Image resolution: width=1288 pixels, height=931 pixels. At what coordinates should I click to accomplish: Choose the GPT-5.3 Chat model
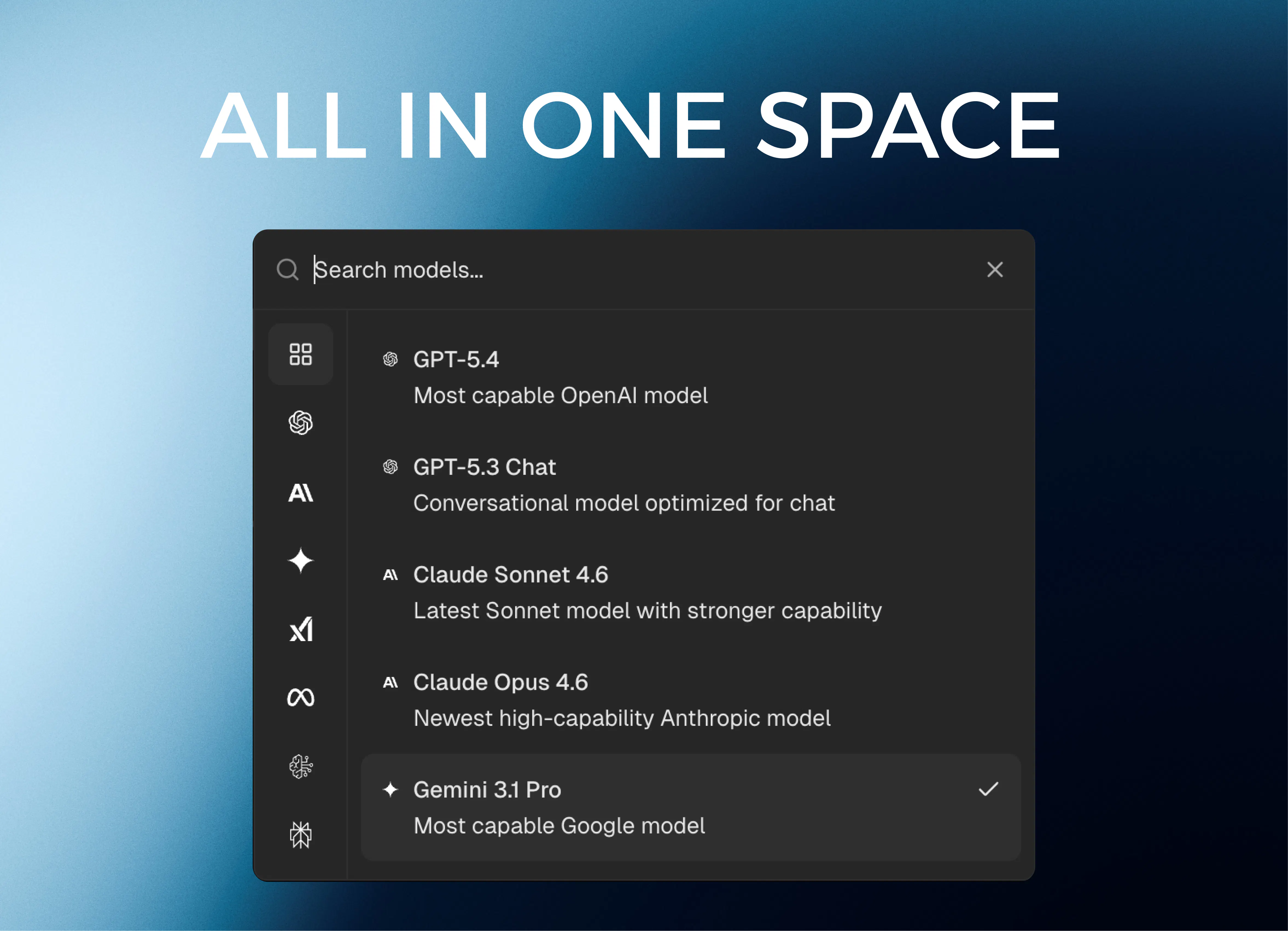tap(691, 485)
